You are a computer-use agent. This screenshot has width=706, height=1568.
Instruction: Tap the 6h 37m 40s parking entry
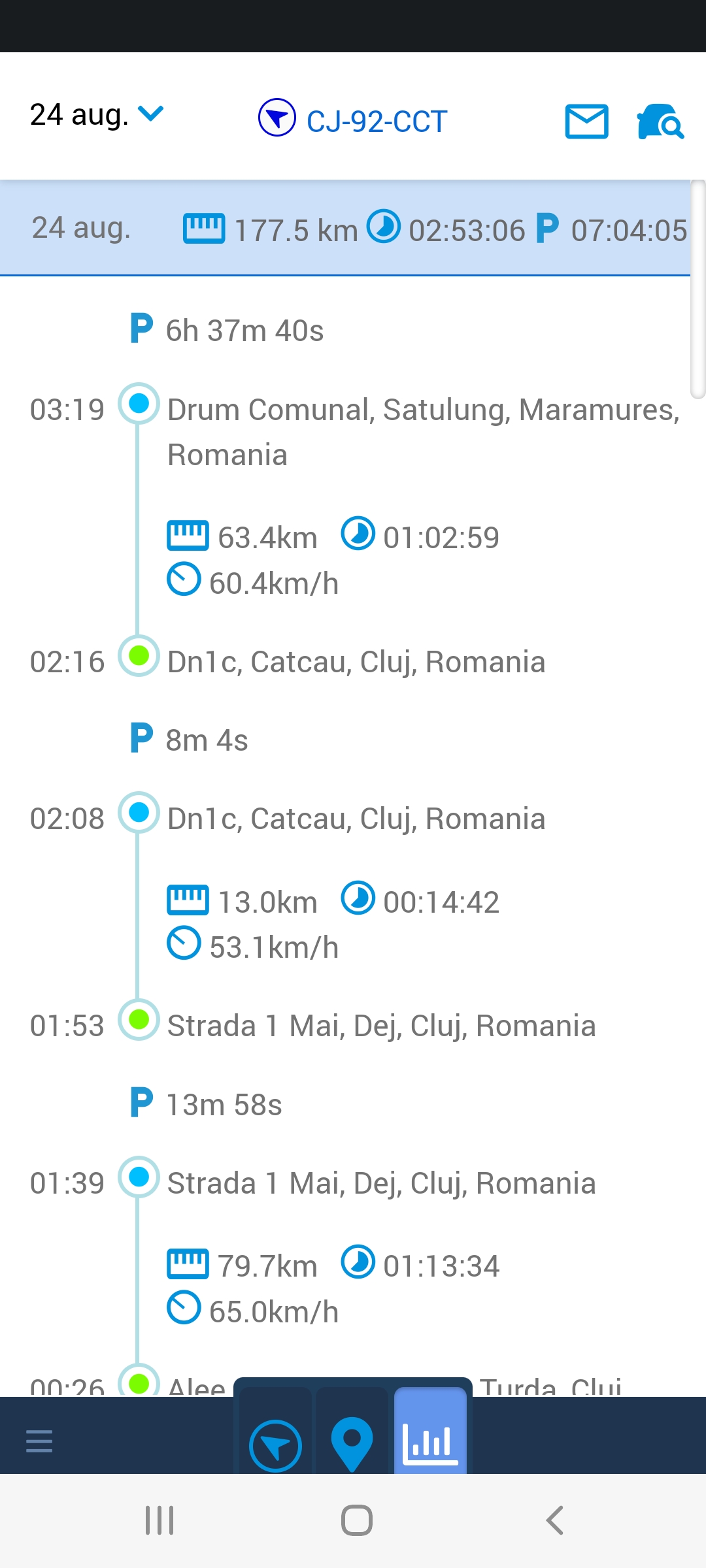[244, 331]
